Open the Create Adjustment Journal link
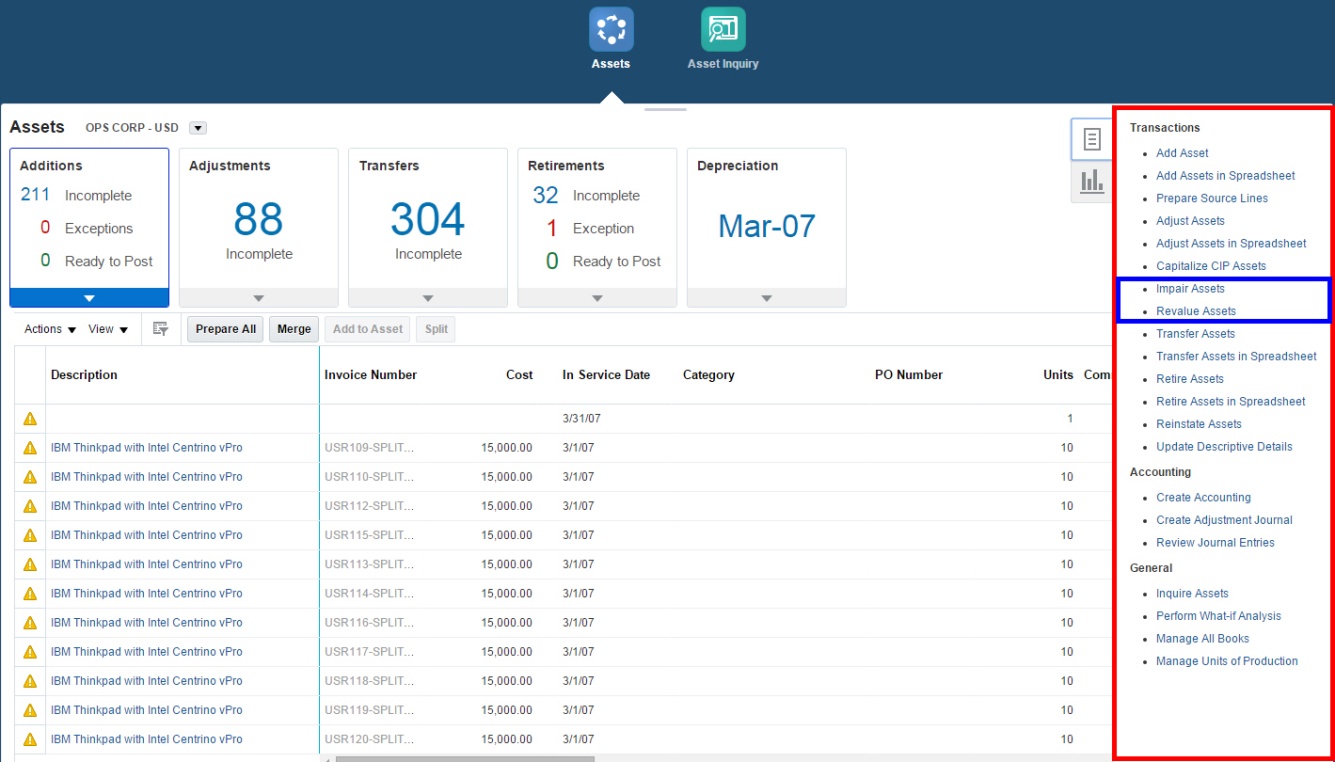 (x=1224, y=520)
